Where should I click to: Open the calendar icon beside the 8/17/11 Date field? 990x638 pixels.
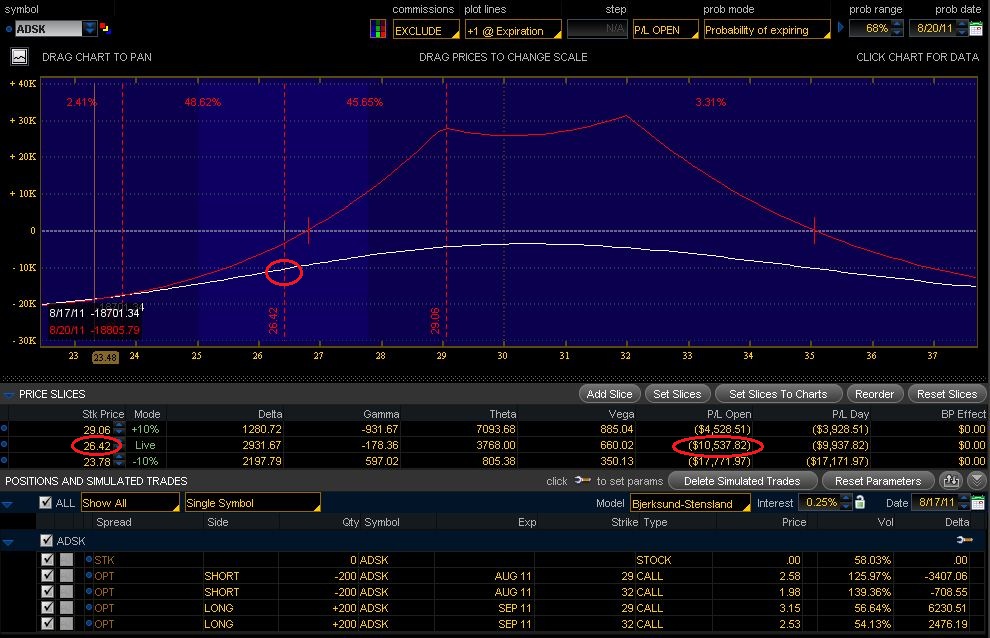(977, 503)
